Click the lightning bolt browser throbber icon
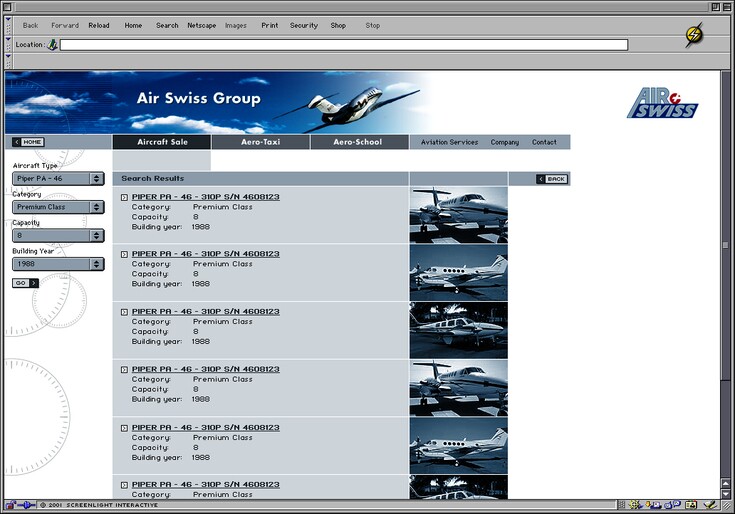Viewport: 735px width, 514px height. tap(694, 35)
